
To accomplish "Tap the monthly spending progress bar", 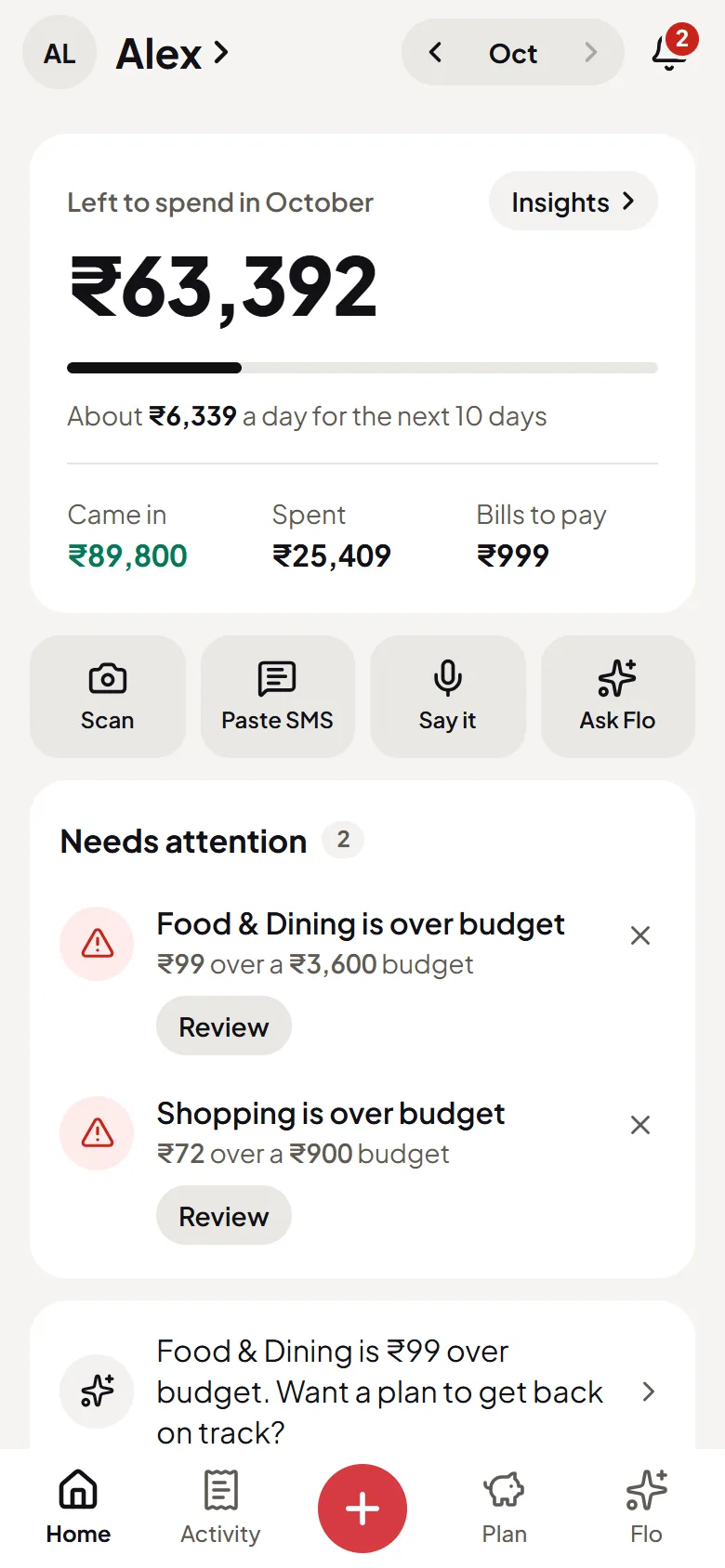I will pos(362,368).
